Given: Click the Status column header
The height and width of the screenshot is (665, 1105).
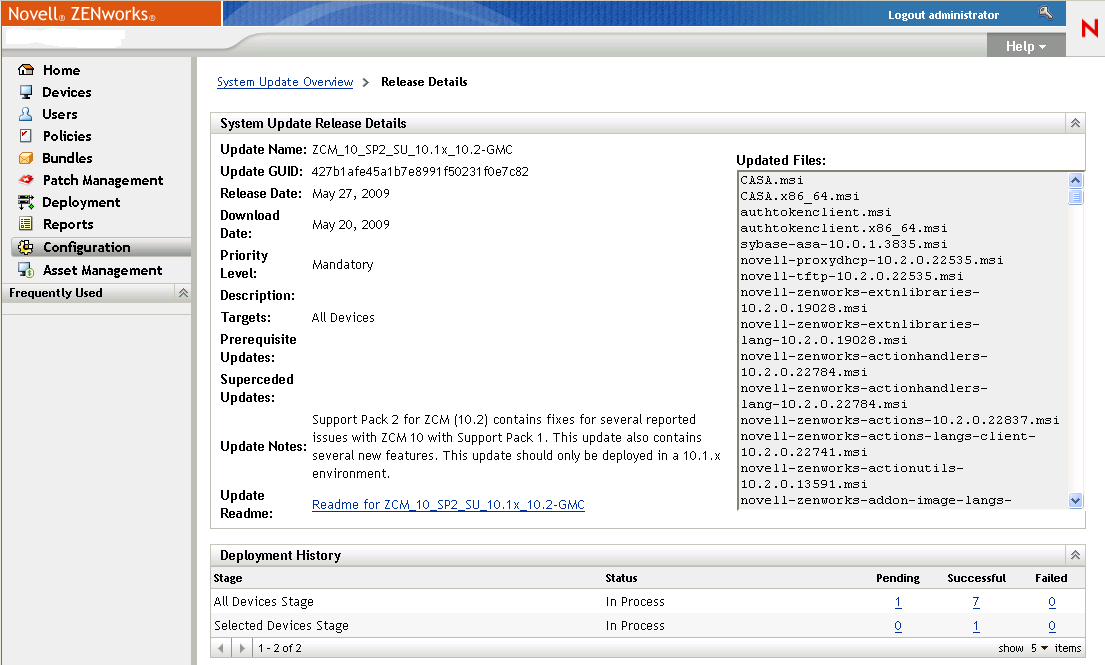Looking at the screenshot, I should [x=621, y=578].
